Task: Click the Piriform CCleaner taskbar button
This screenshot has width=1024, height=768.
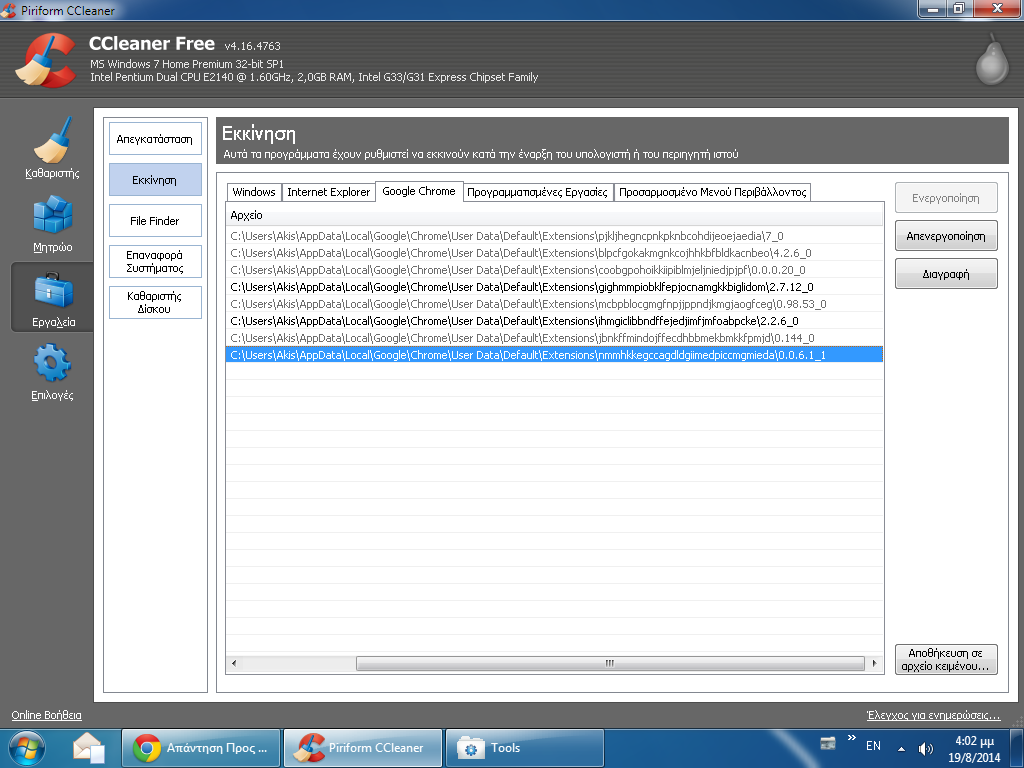Action: click(362, 748)
